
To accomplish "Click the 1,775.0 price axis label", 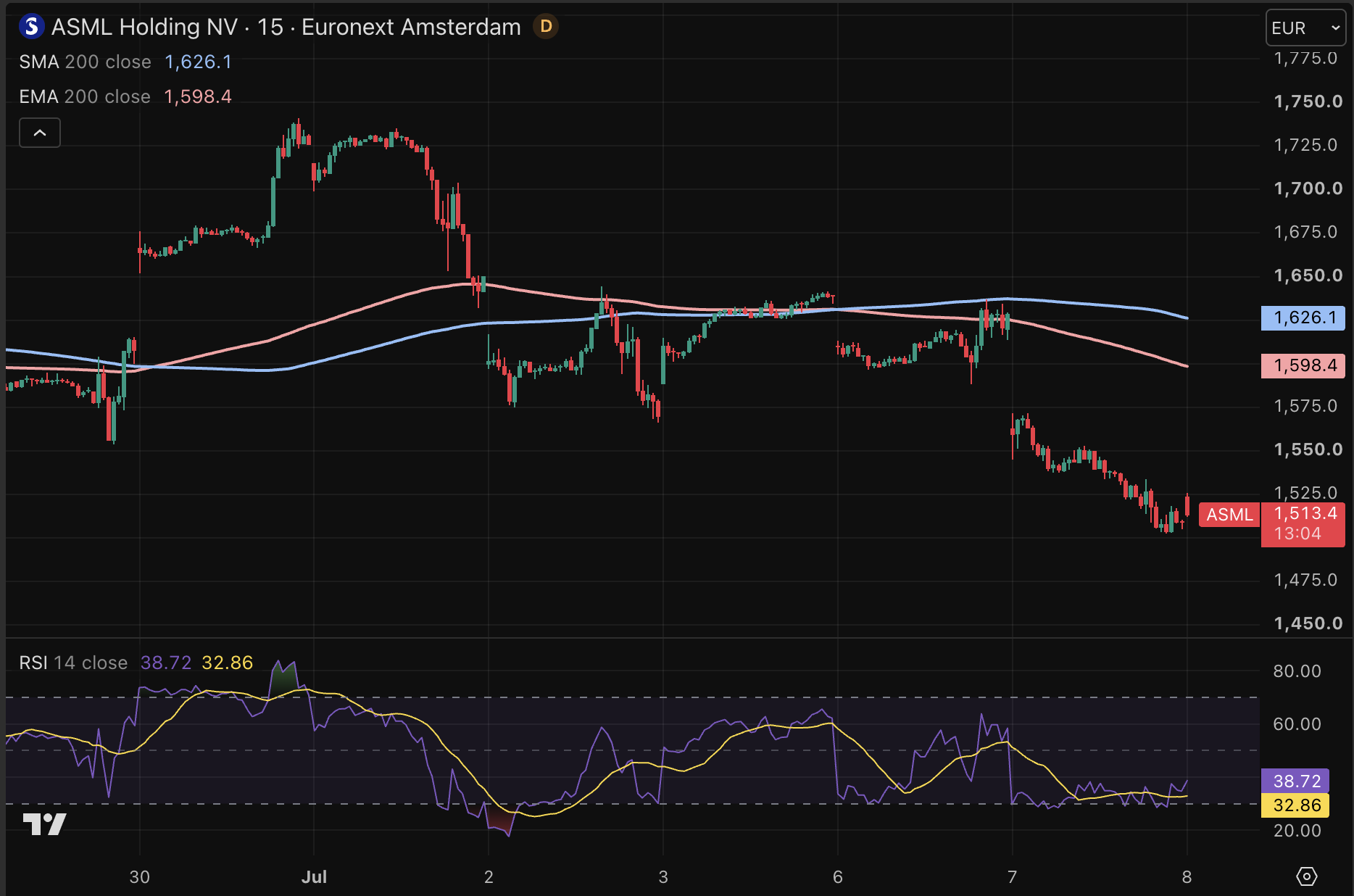I will click(x=1305, y=58).
